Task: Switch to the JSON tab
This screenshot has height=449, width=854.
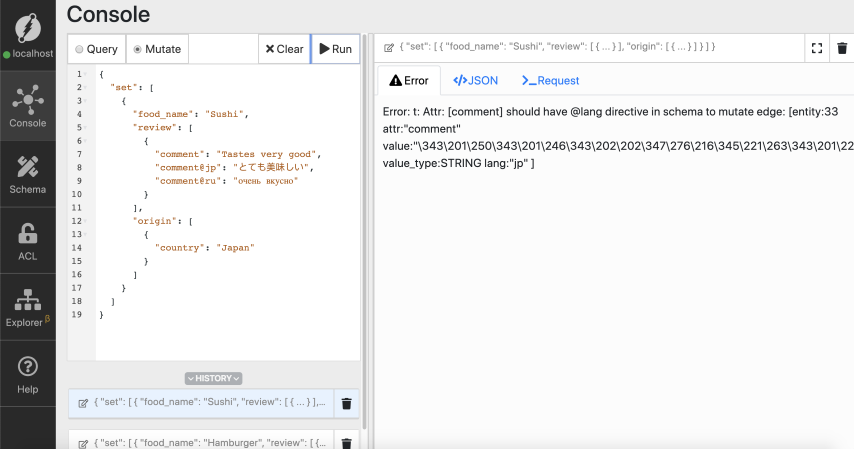Action: (475, 80)
